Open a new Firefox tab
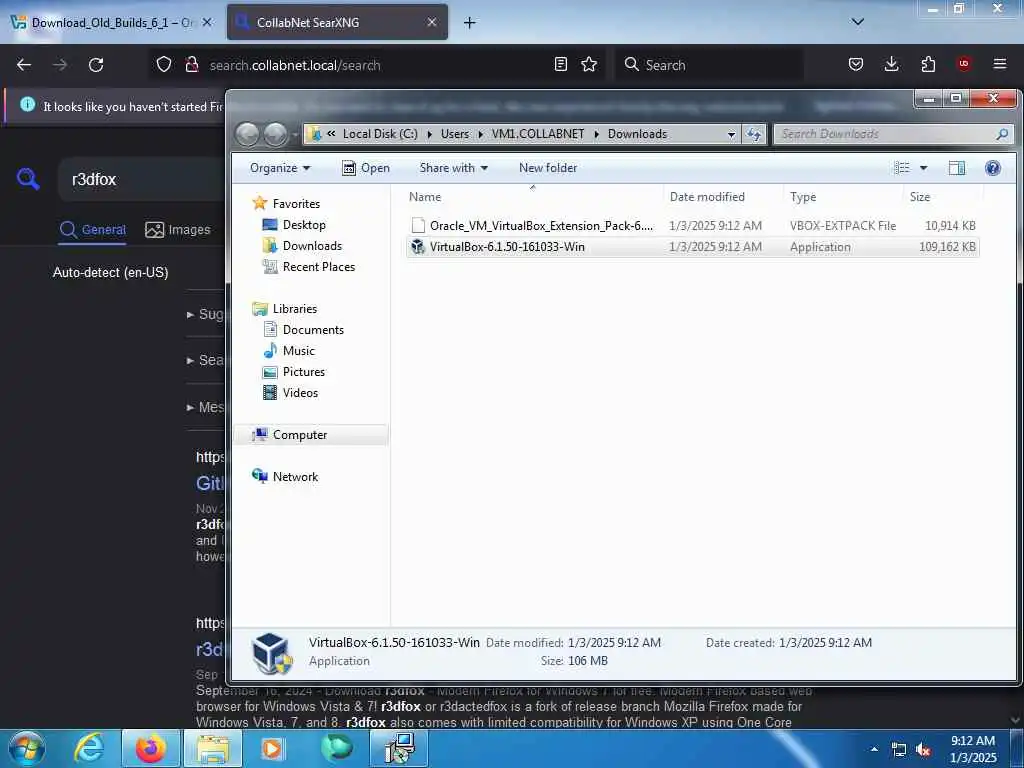The image size is (1024, 768). 470,23
